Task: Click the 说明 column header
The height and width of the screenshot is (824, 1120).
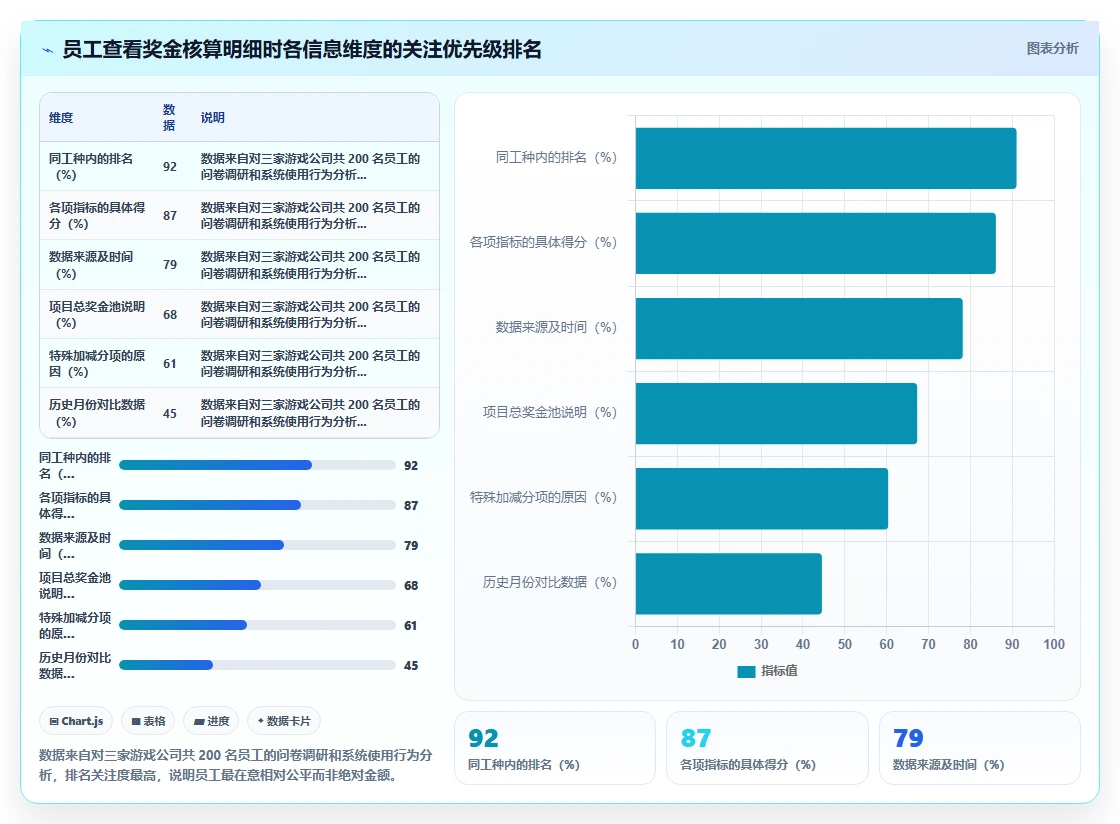Action: pyautogui.click(x=212, y=118)
